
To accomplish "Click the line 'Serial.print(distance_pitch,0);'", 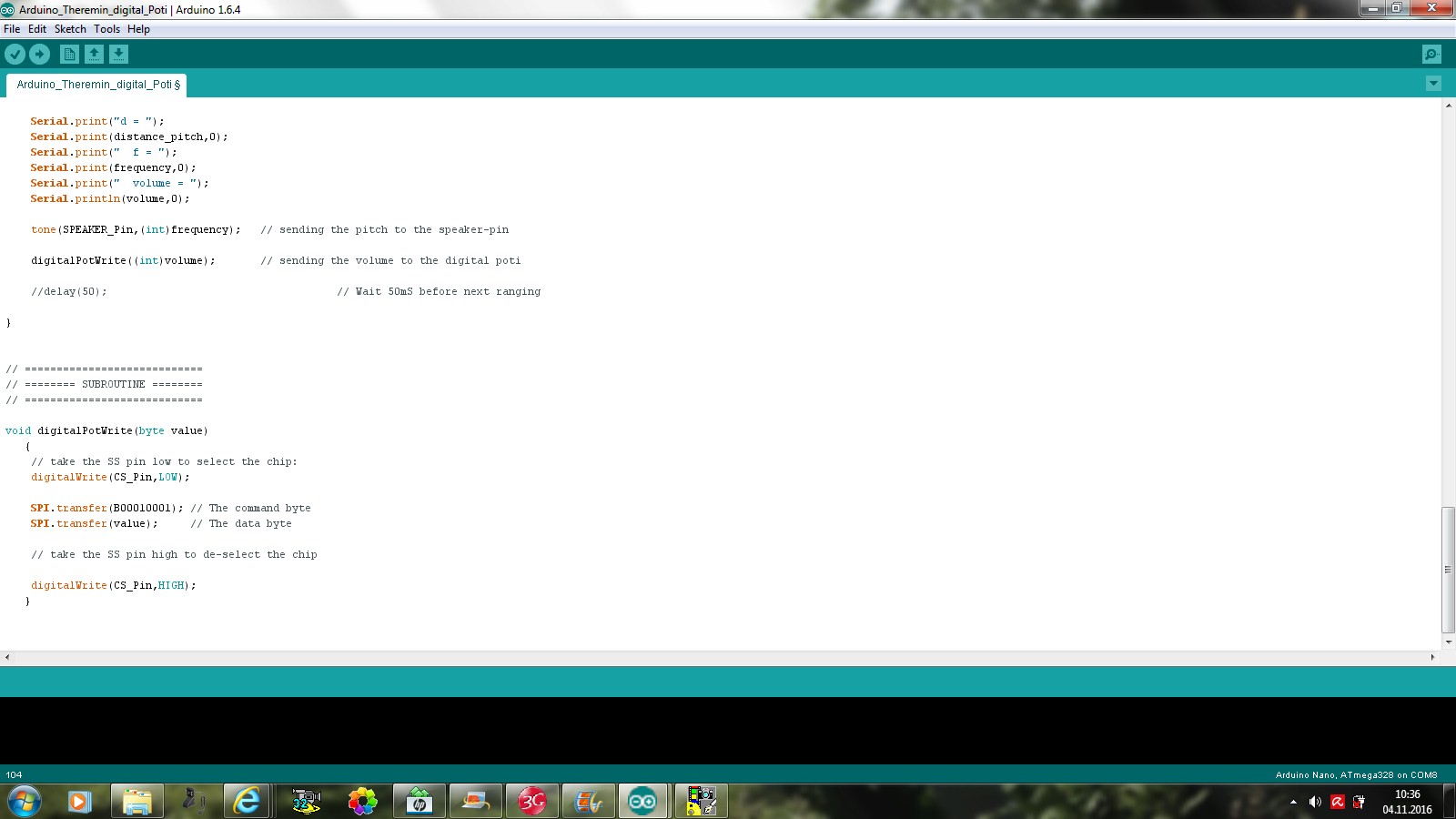I will pyautogui.click(x=129, y=136).
